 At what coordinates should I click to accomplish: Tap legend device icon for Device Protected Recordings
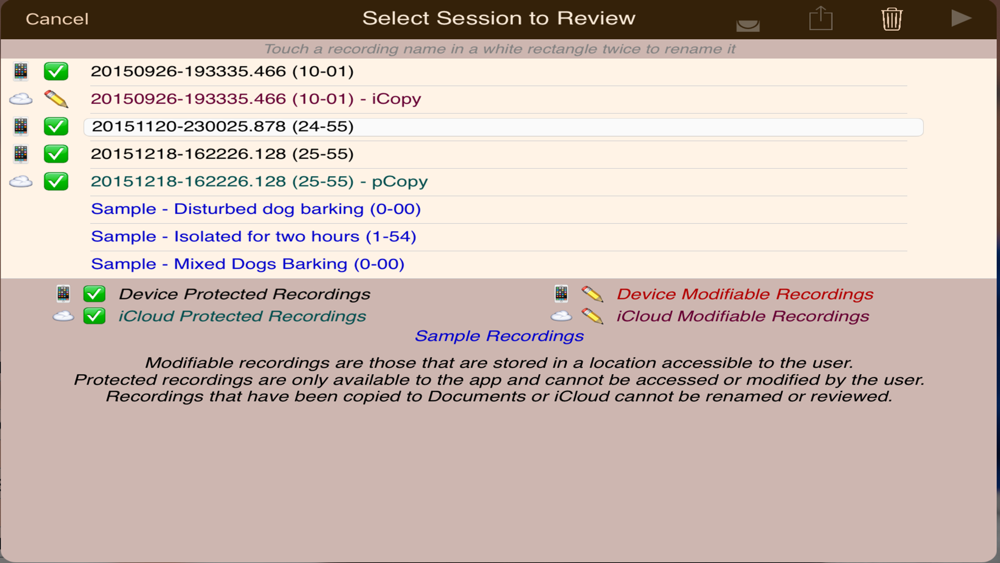click(x=63, y=294)
